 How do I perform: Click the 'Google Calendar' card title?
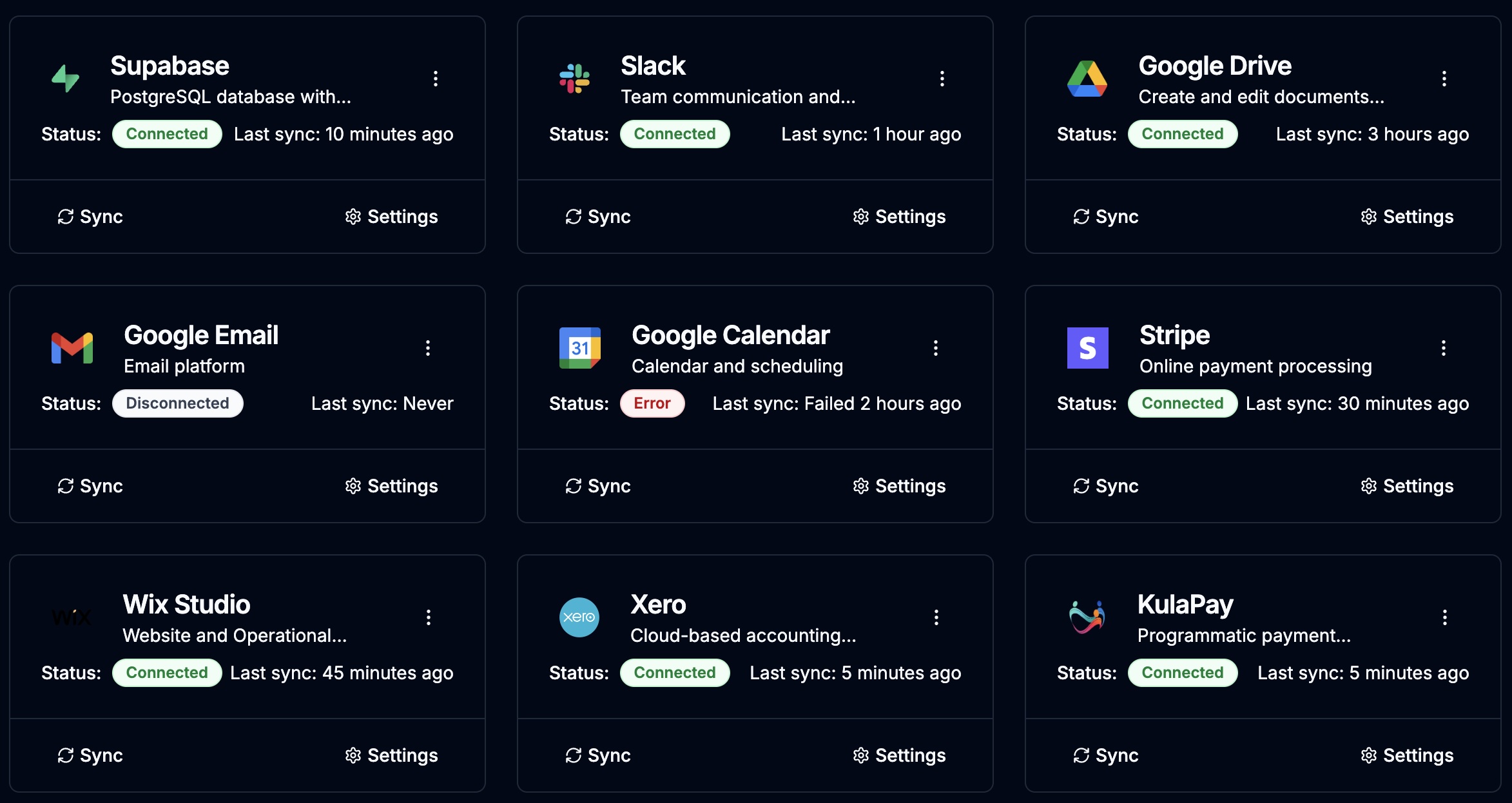point(731,335)
